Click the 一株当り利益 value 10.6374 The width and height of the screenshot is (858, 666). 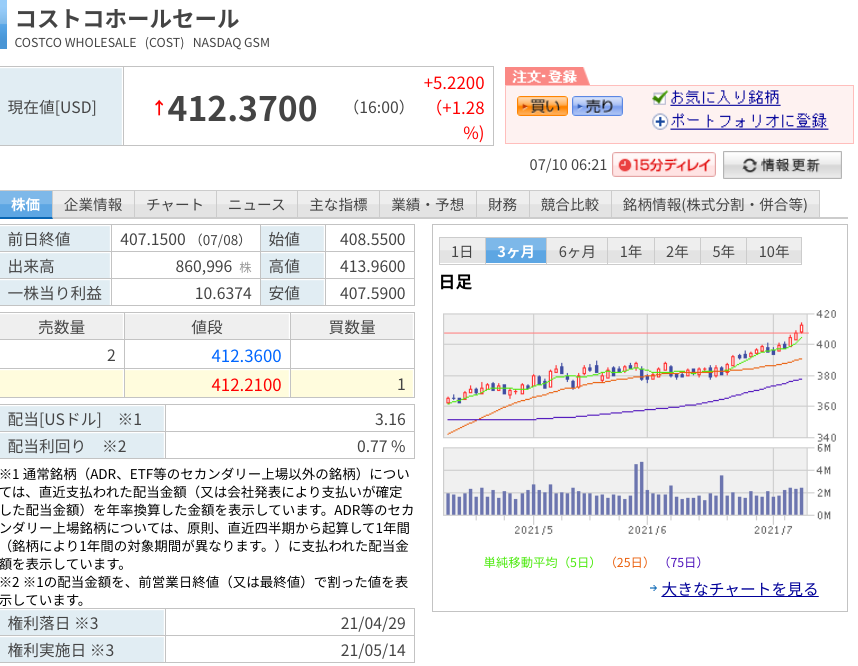click(223, 294)
